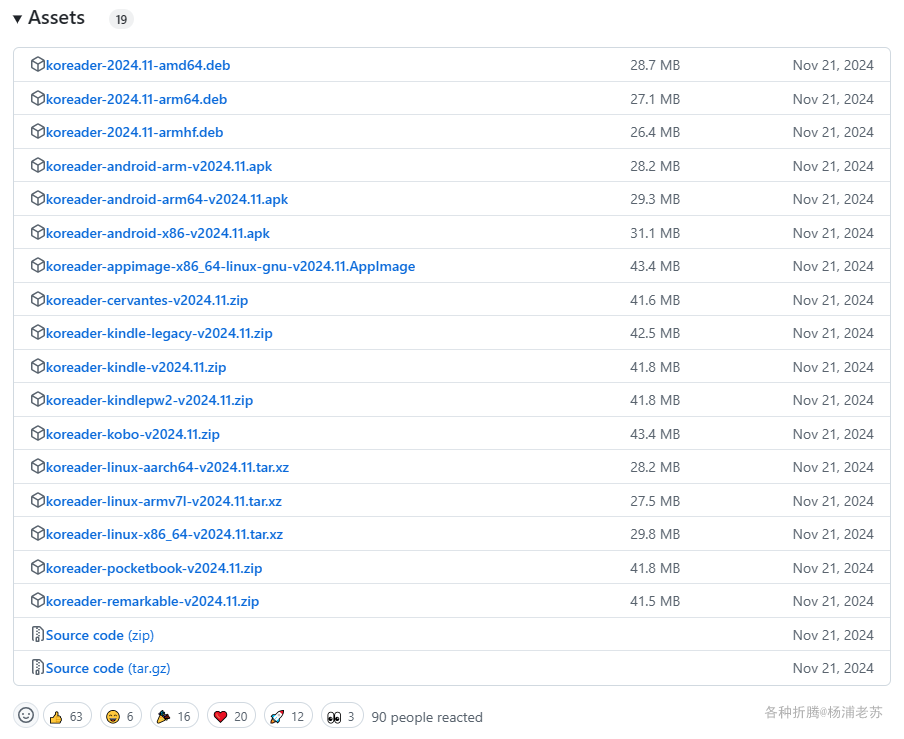Image resolution: width=904 pixels, height=739 pixels.
Task: Click 41.6 MB size of cervantes zip
Action: point(655,300)
